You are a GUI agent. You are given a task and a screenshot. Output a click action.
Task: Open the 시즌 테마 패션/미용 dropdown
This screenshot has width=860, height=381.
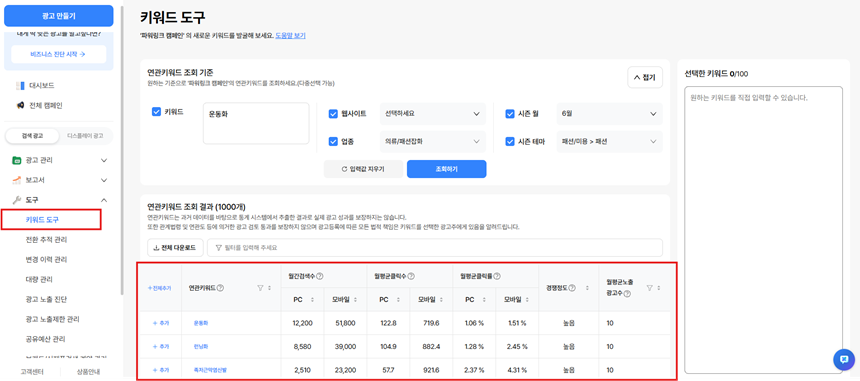609,141
